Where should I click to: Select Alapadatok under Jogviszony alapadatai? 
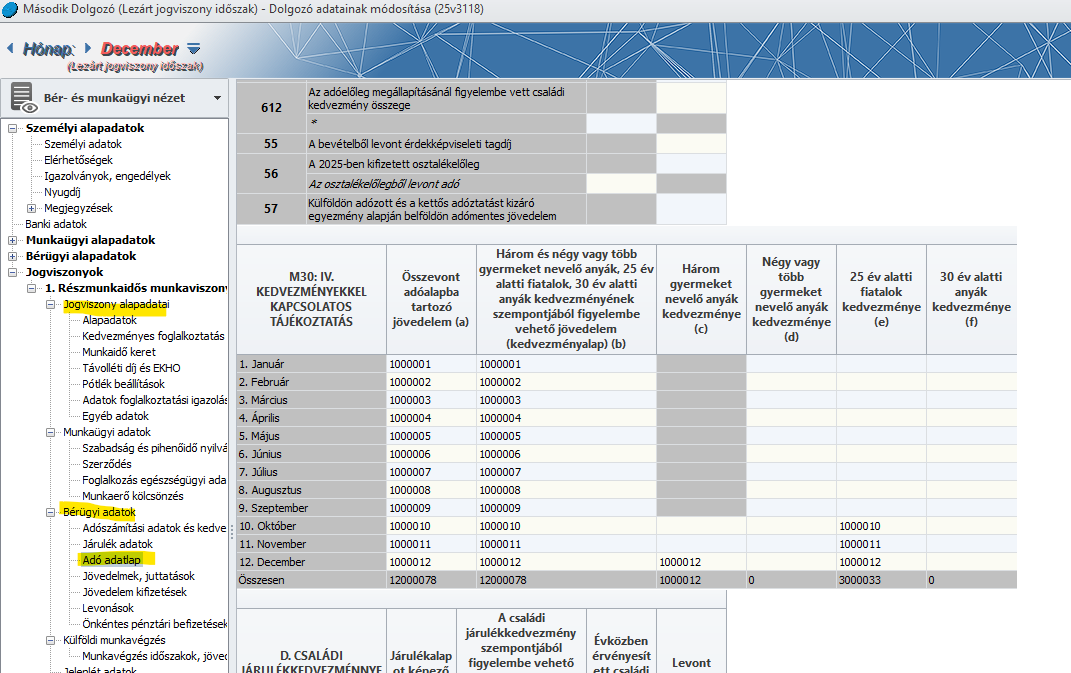109,320
